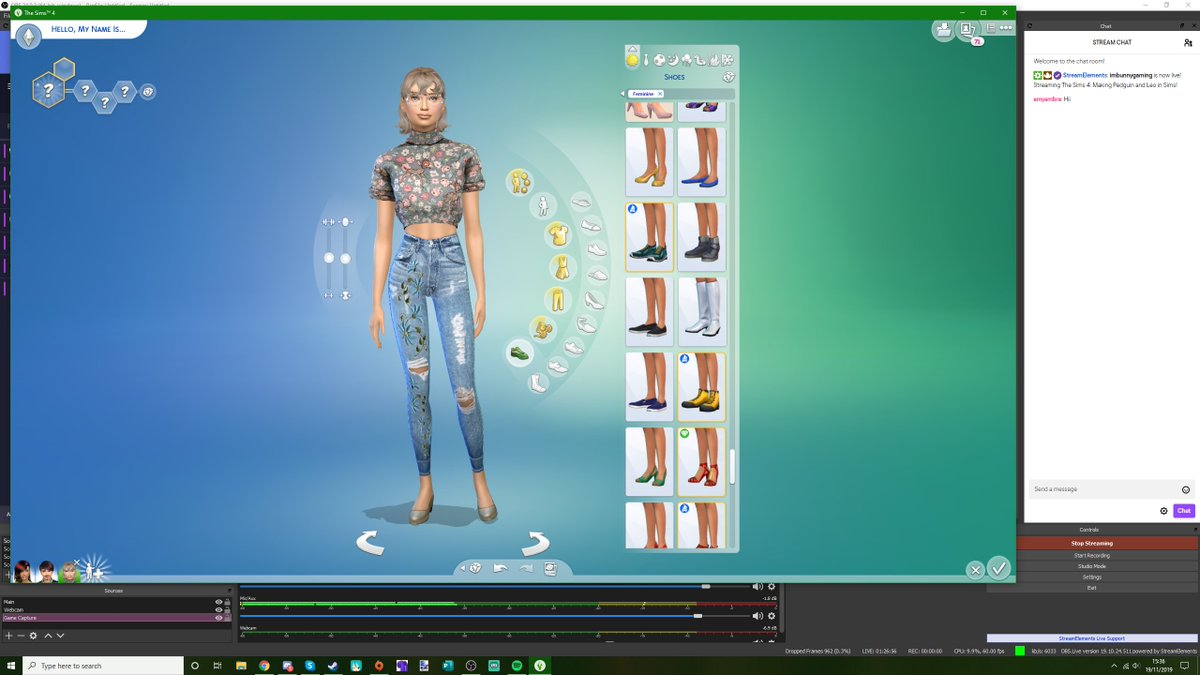
Task: Select the green shoe category icon
Action: pos(519,353)
